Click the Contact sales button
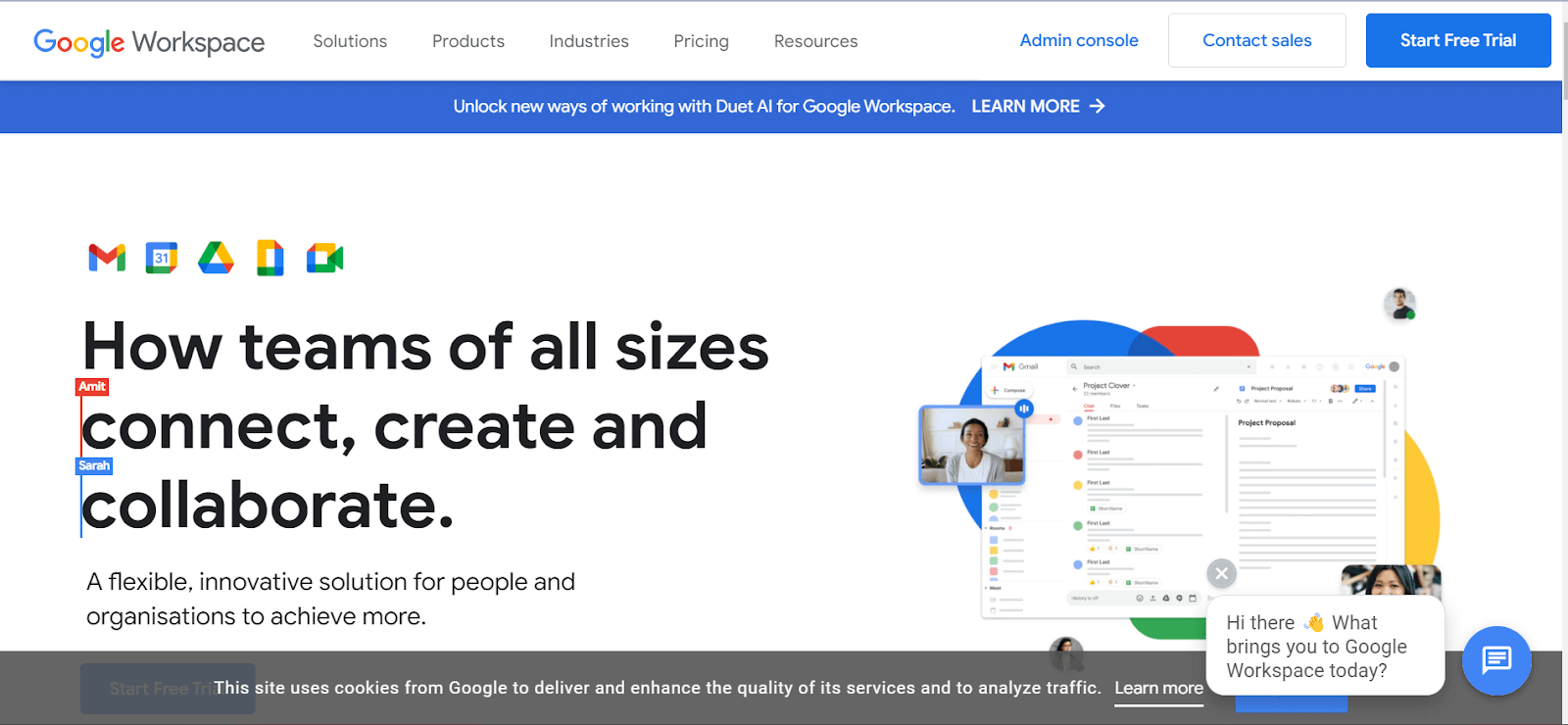1568x725 pixels. pyautogui.click(x=1257, y=40)
